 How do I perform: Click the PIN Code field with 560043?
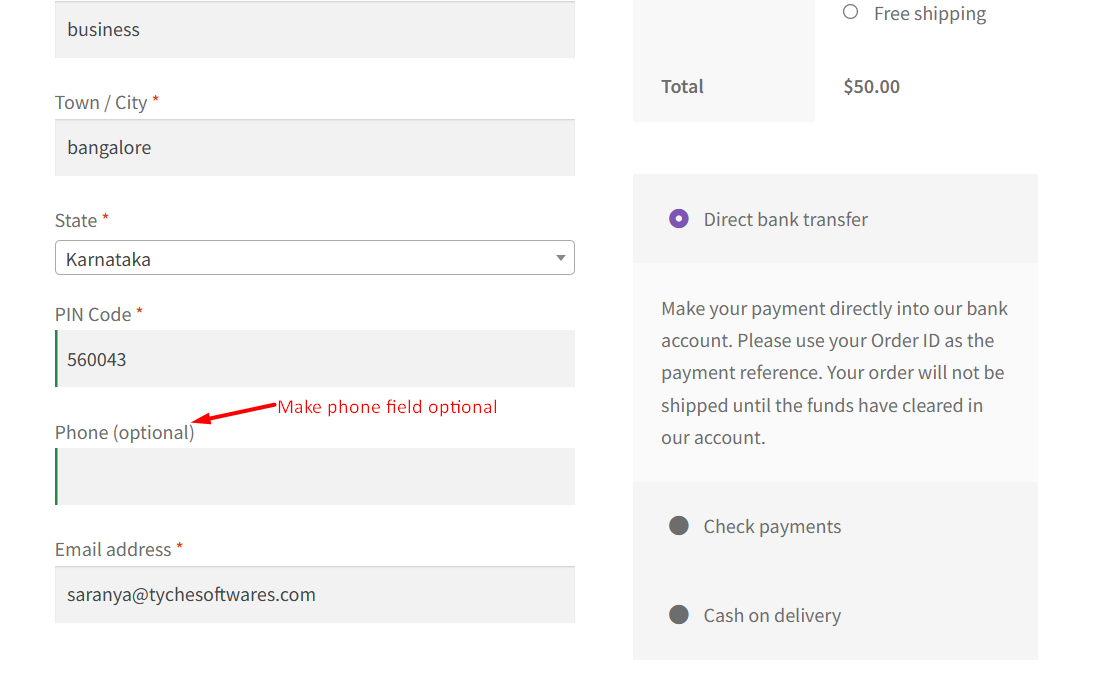tap(314, 359)
